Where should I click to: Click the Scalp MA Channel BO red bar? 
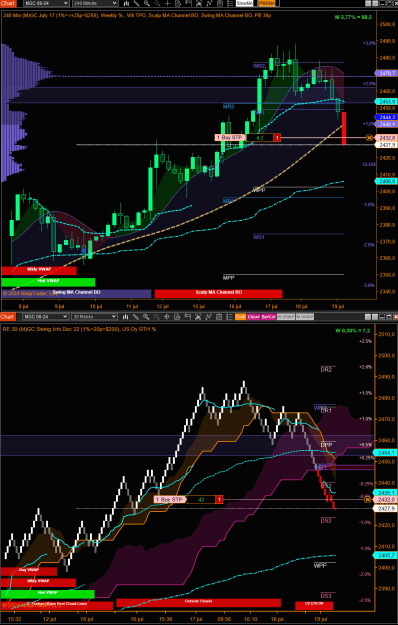tap(218, 293)
